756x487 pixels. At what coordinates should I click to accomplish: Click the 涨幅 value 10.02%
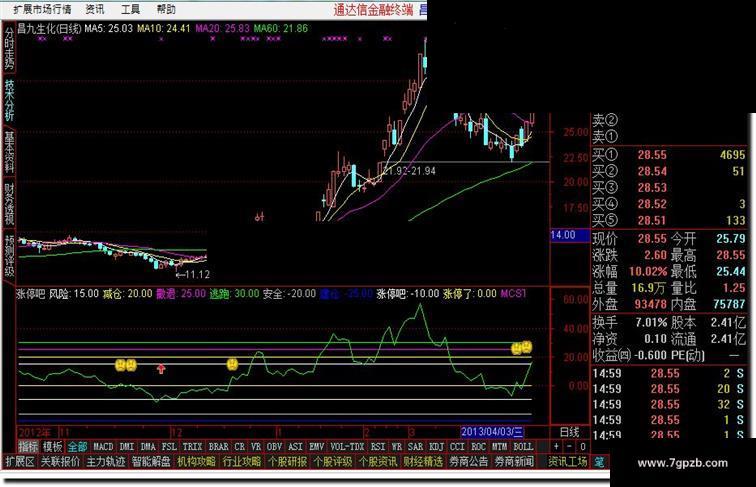coord(648,271)
